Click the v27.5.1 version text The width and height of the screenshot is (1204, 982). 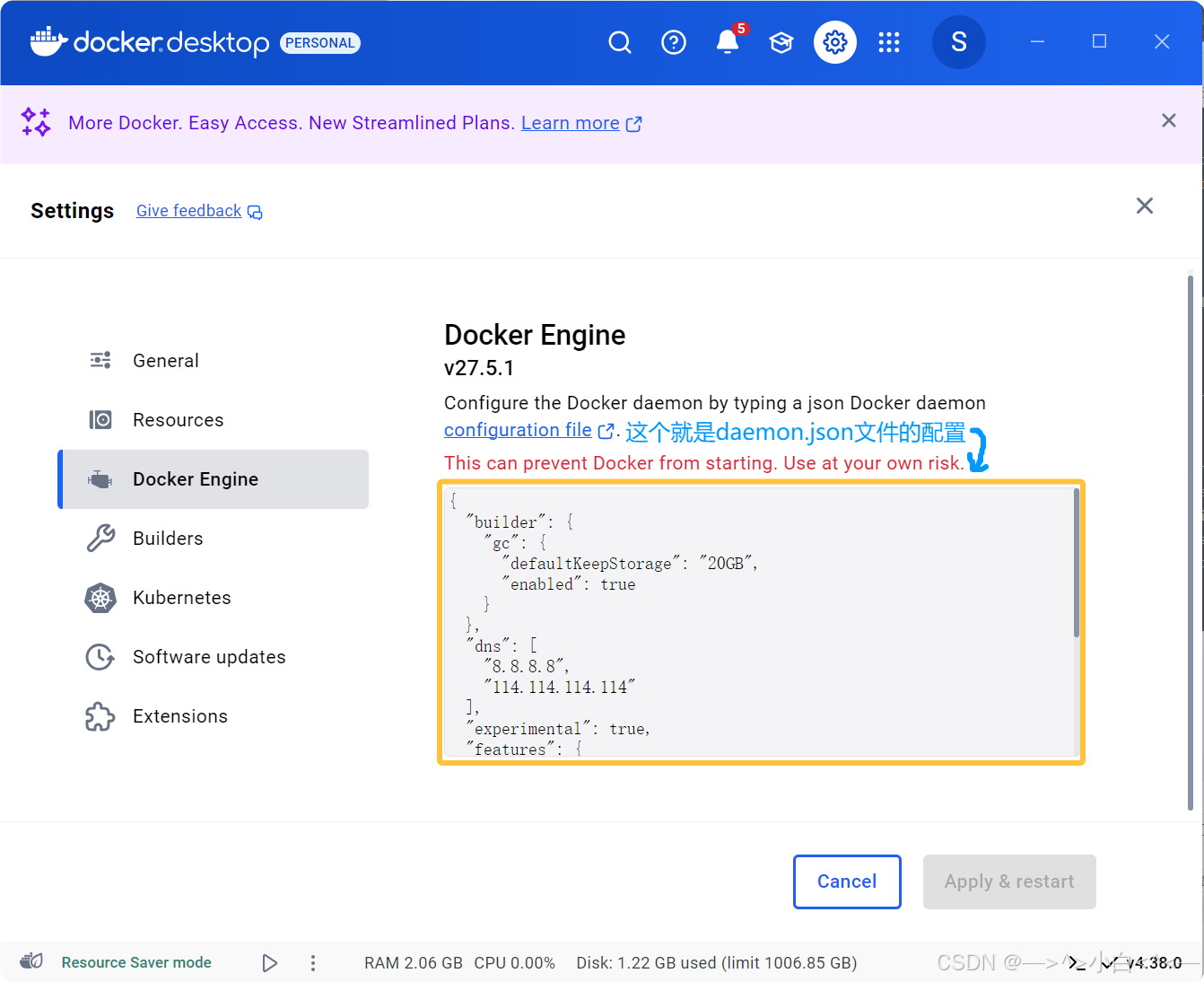pos(479,368)
